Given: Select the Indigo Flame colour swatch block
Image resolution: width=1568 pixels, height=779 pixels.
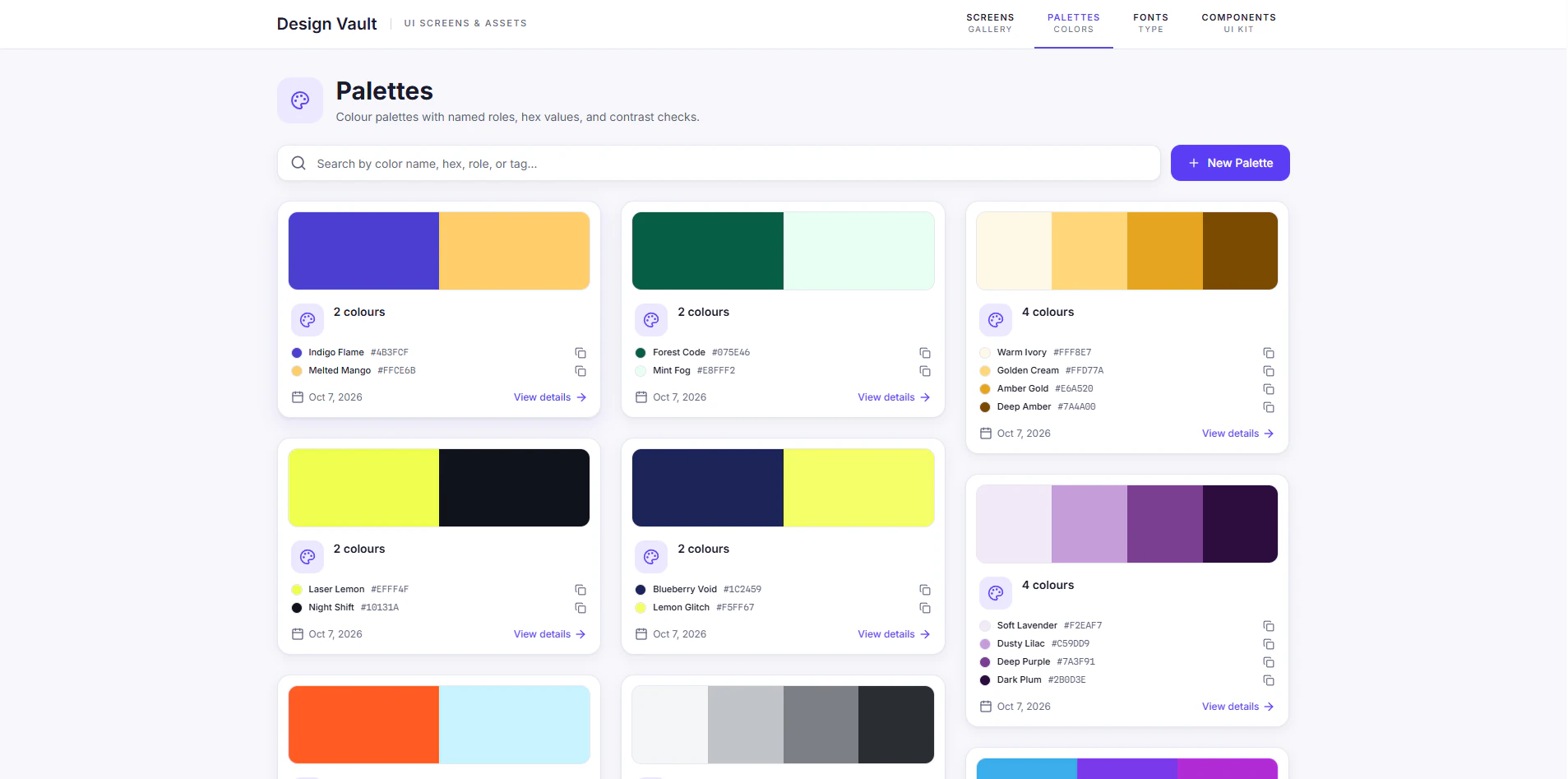Looking at the screenshot, I should click(x=363, y=251).
